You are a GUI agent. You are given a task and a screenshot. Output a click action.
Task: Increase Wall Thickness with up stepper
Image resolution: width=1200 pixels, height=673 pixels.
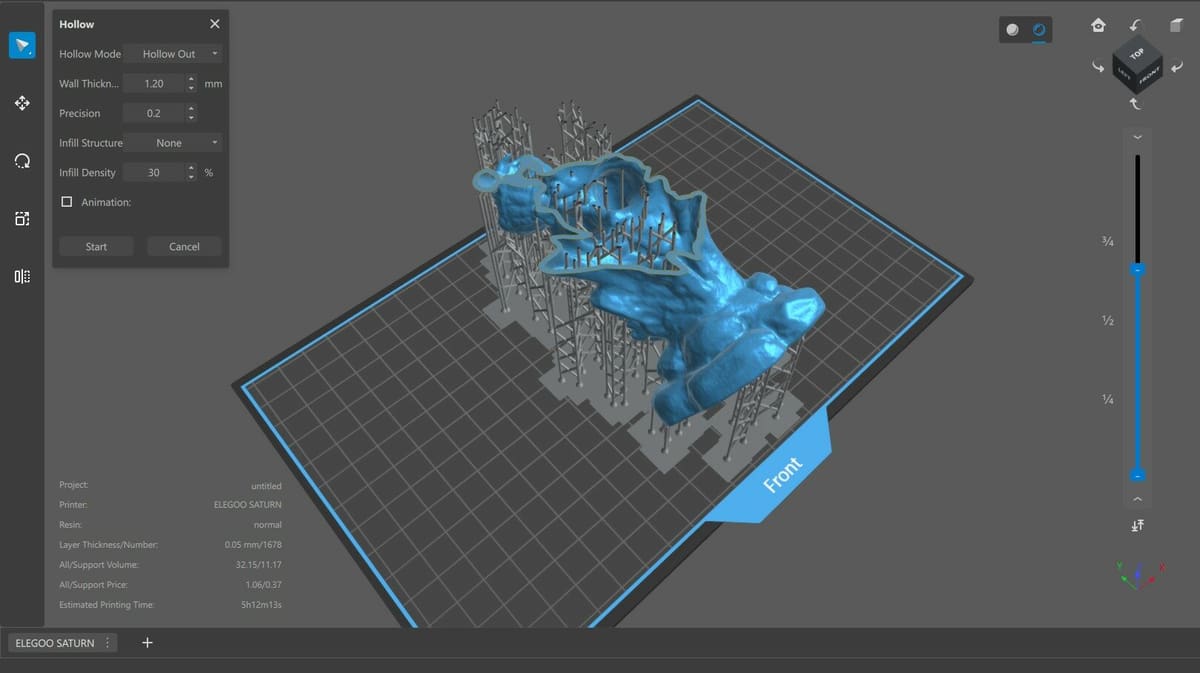click(191, 80)
